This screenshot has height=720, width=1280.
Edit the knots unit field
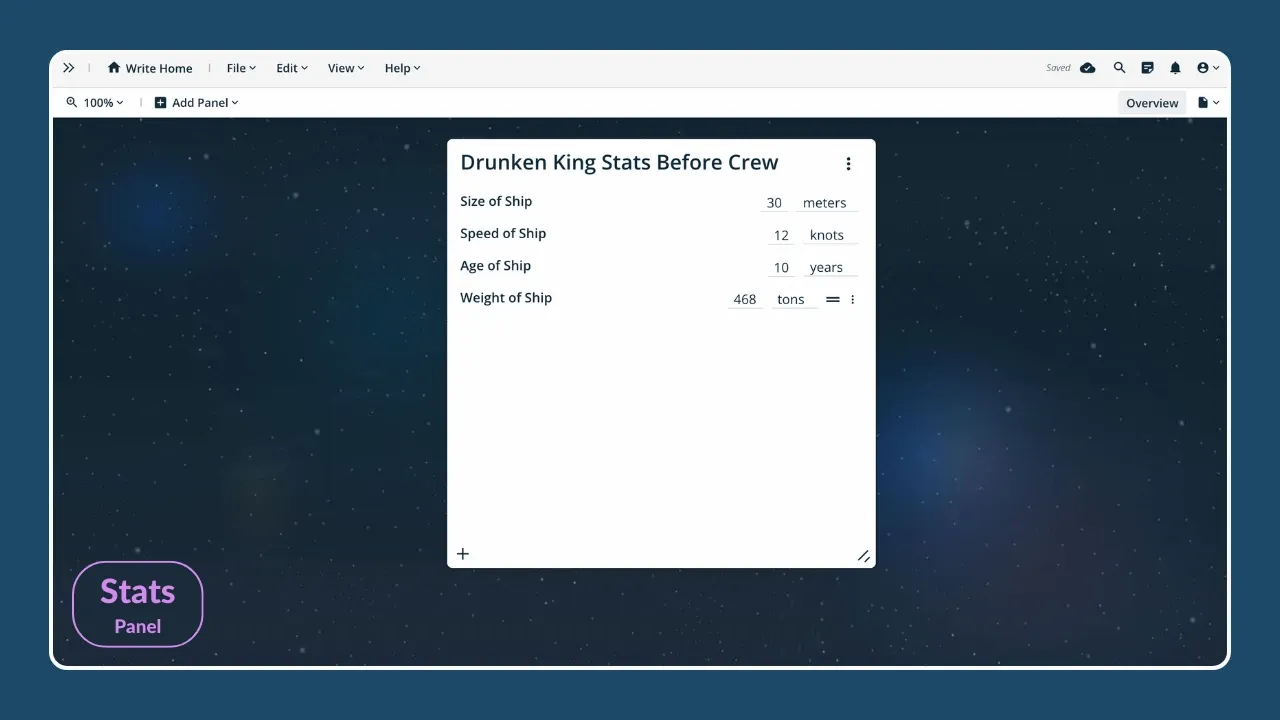click(826, 236)
